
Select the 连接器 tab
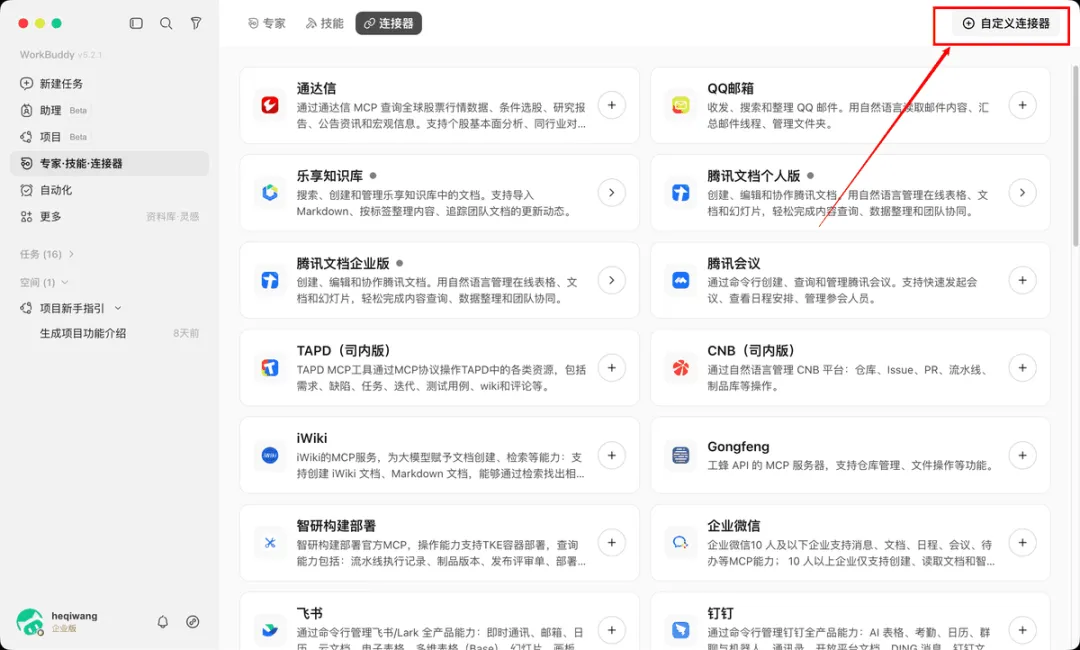point(388,23)
